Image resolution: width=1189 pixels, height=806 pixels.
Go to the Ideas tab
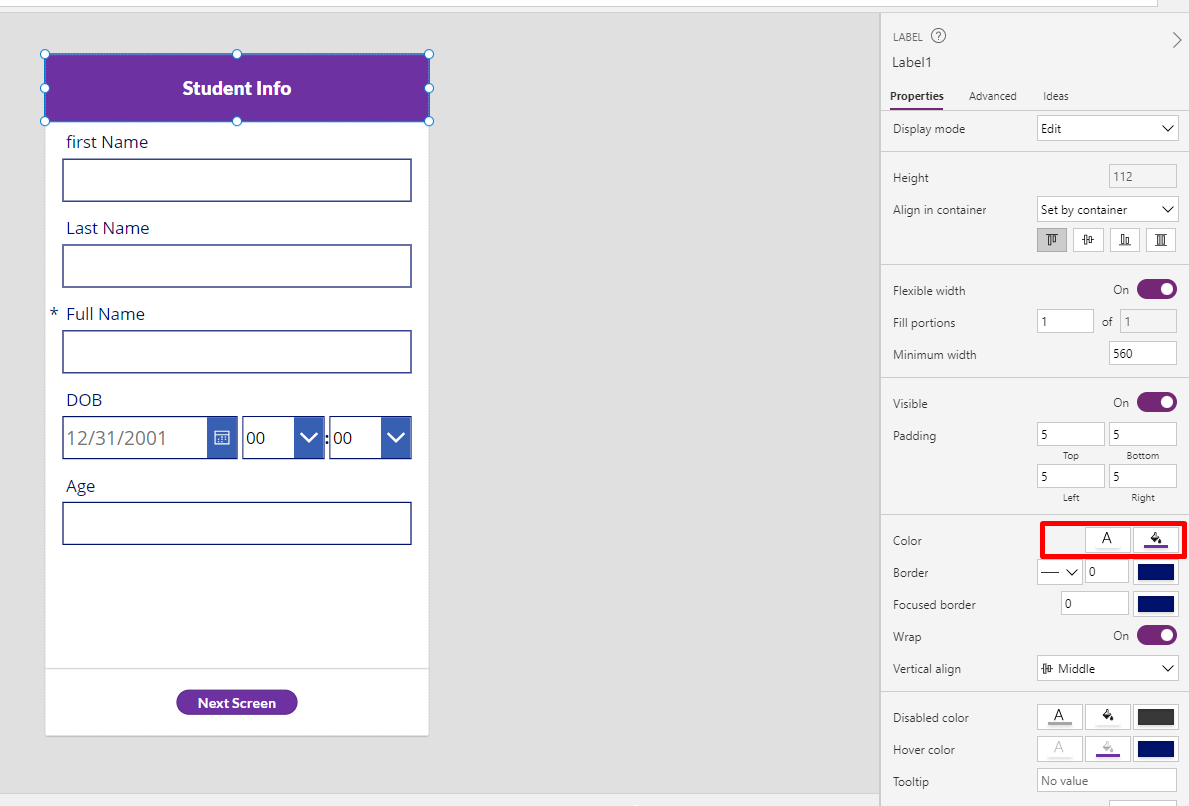pyautogui.click(x=1056, y=96)
